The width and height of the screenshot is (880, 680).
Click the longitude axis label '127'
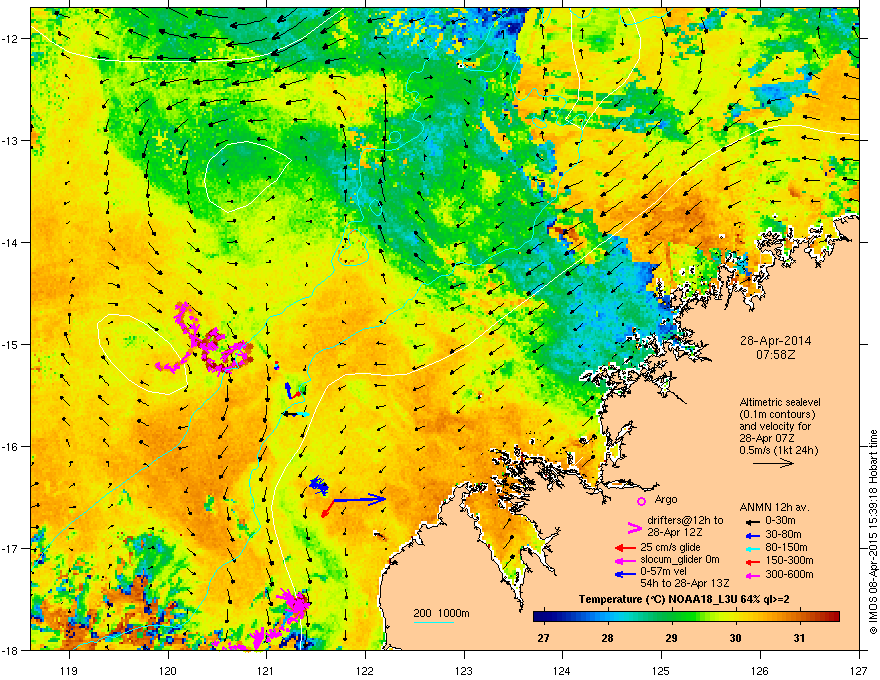click(x=859, y=670)
